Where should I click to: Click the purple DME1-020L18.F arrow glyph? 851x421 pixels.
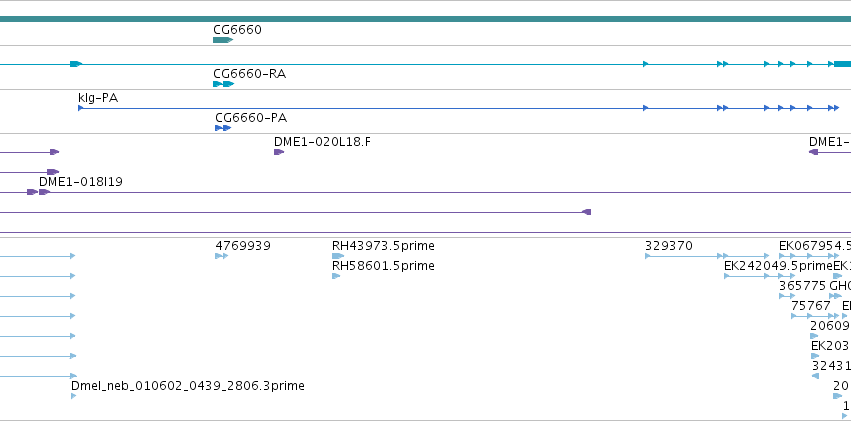[279, 152]
